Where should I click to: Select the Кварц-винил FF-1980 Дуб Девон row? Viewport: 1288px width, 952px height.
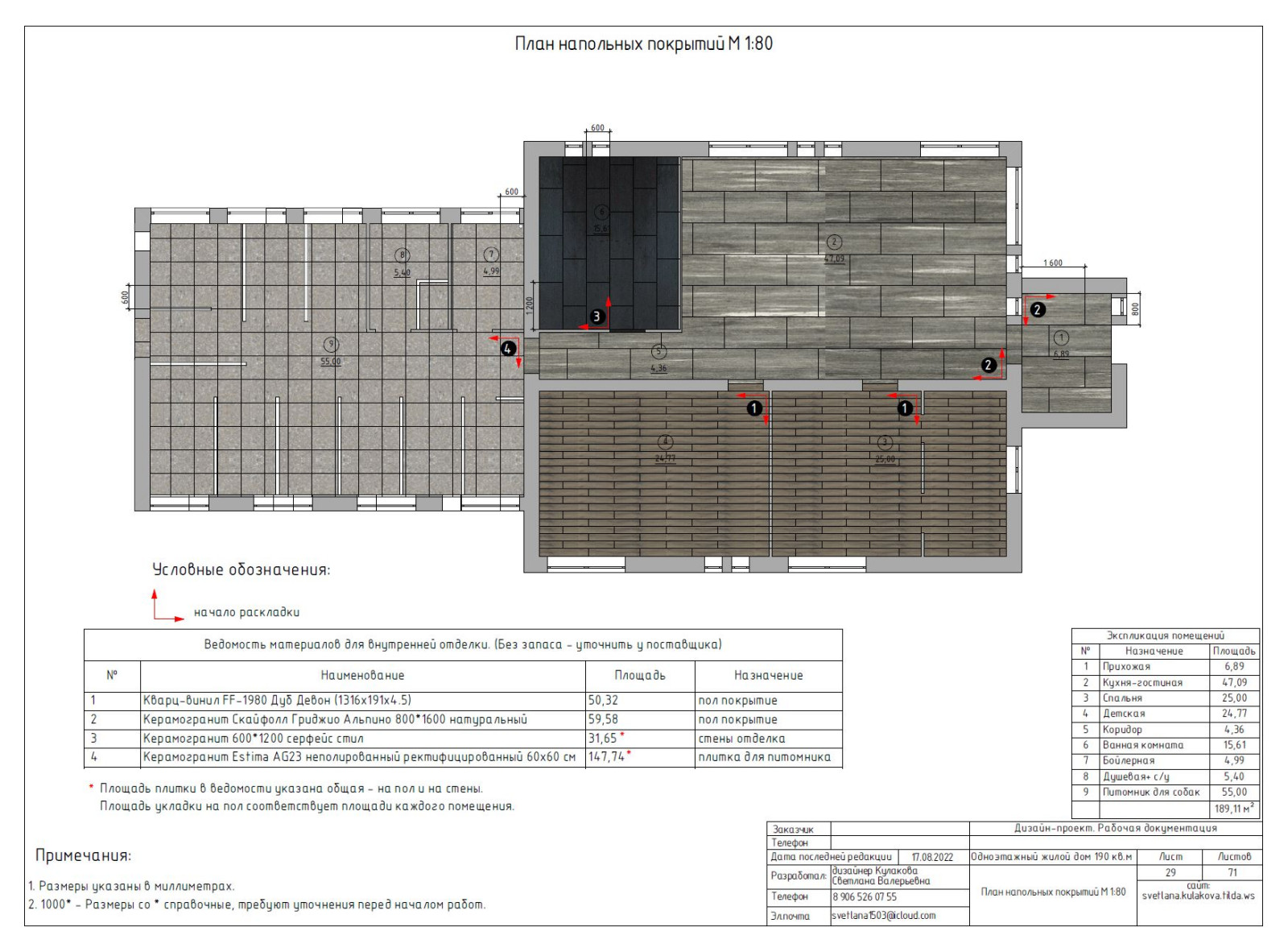(x=277, y=701)
